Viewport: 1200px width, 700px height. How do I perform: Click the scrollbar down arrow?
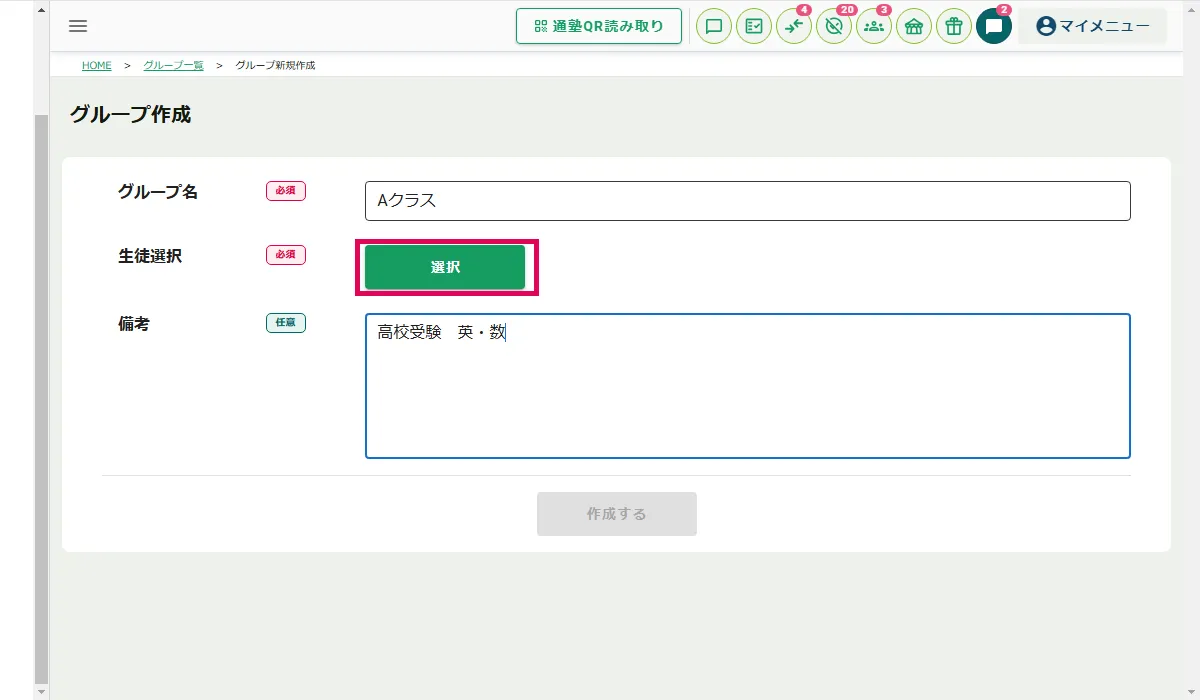[x=41, y=692]
